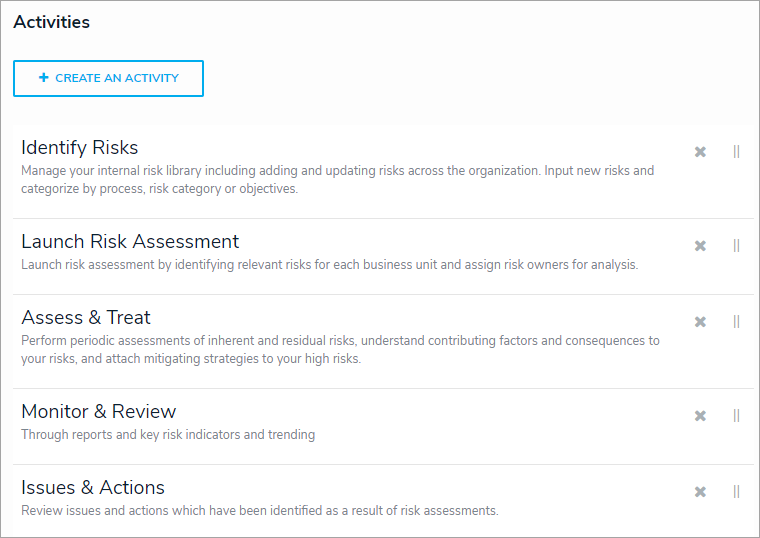
Task: Open the Launch Risk Assessment activity
Action: pos(130,242)
